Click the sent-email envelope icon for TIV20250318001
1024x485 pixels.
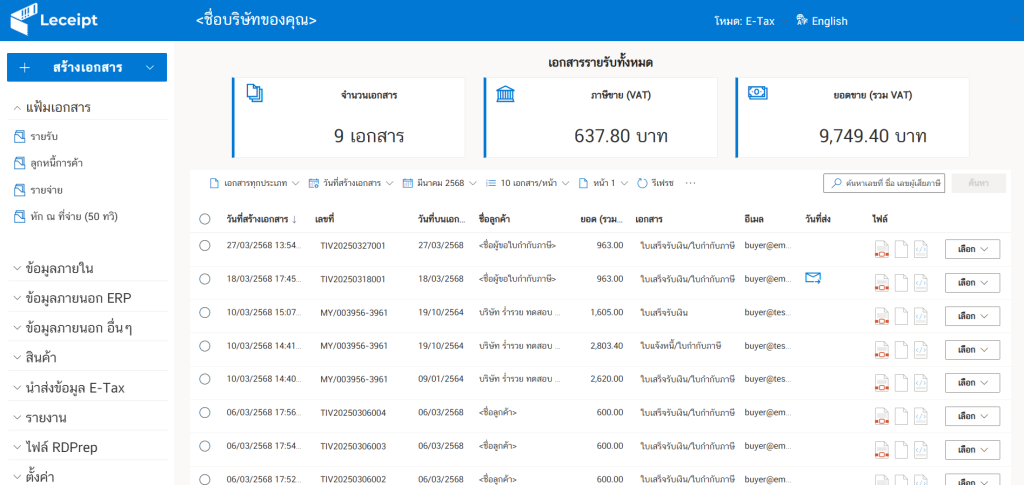click(812, 278)
